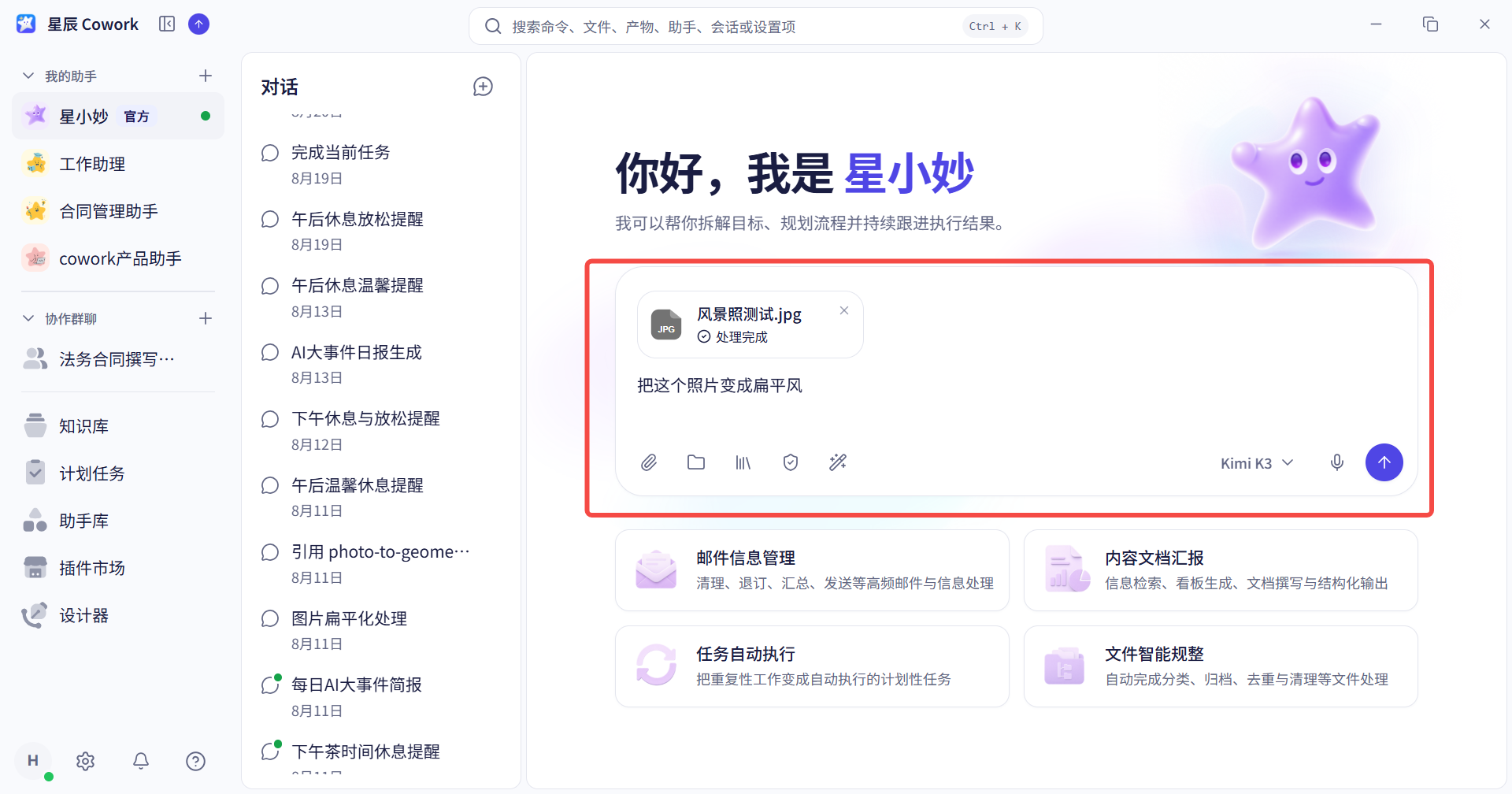Add a new assistant under 我的助手
Screen dimensions: 1512x794
point(206,76)
